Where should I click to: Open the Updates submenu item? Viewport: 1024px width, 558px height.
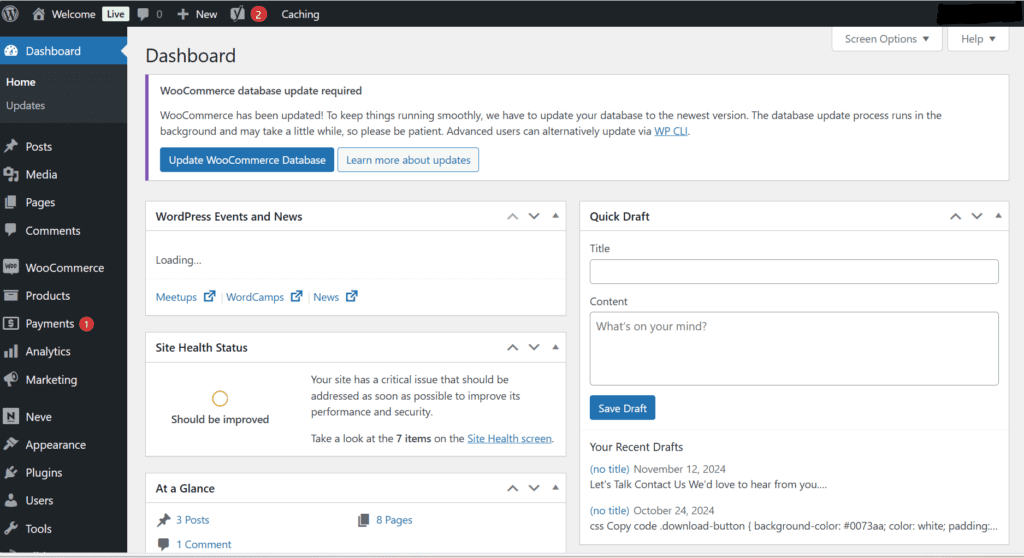25,105
